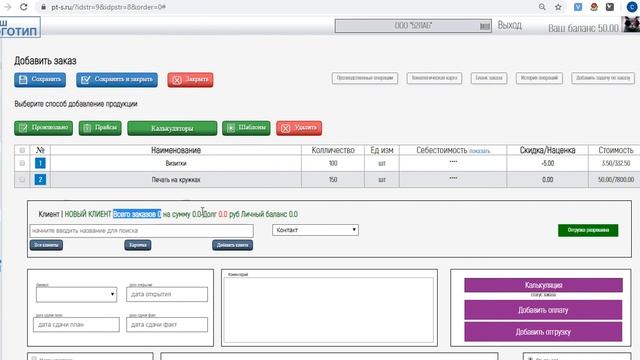Click the green Отгрузка разрешена button
Image resolution: width=640 pixels, height=360 pixels.
[588, 230]
